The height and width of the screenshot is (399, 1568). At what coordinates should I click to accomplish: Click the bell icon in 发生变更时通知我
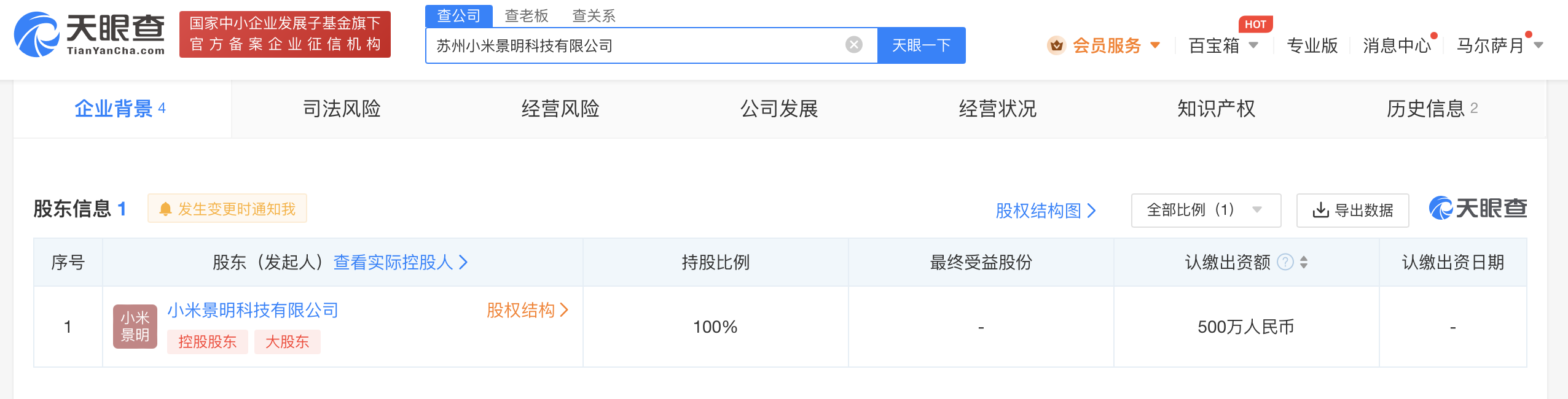click(x=164, y=209)
